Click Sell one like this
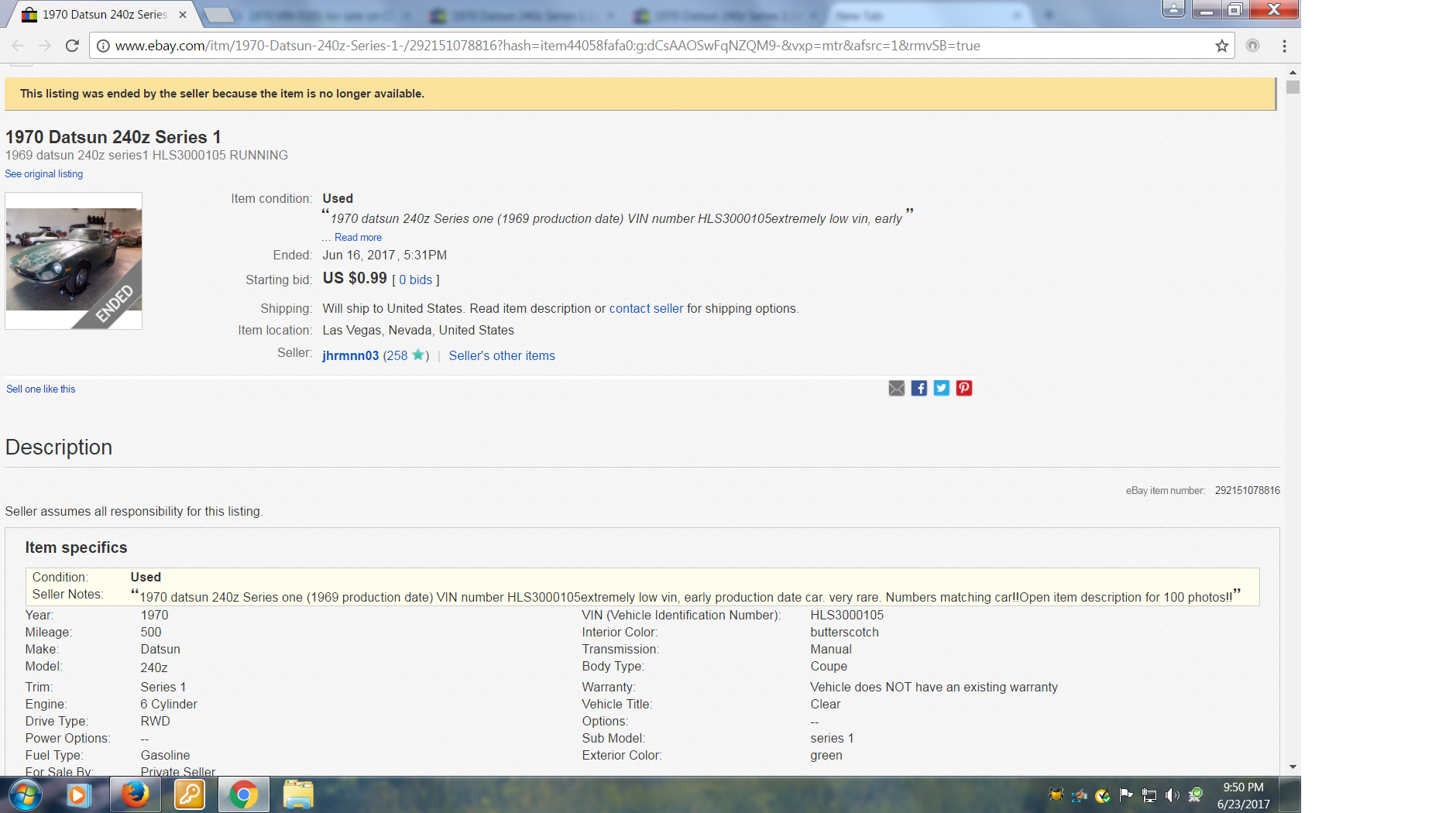1456x813 pixels. tap(41, 389)
